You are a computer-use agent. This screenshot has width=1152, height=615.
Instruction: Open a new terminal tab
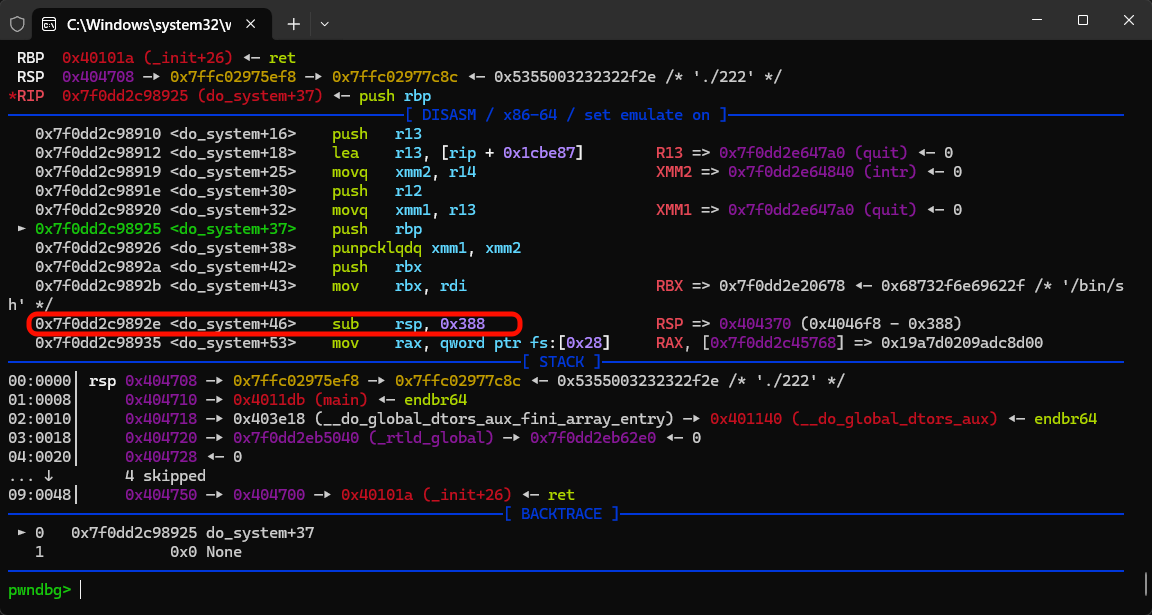[x=293, y=24]
